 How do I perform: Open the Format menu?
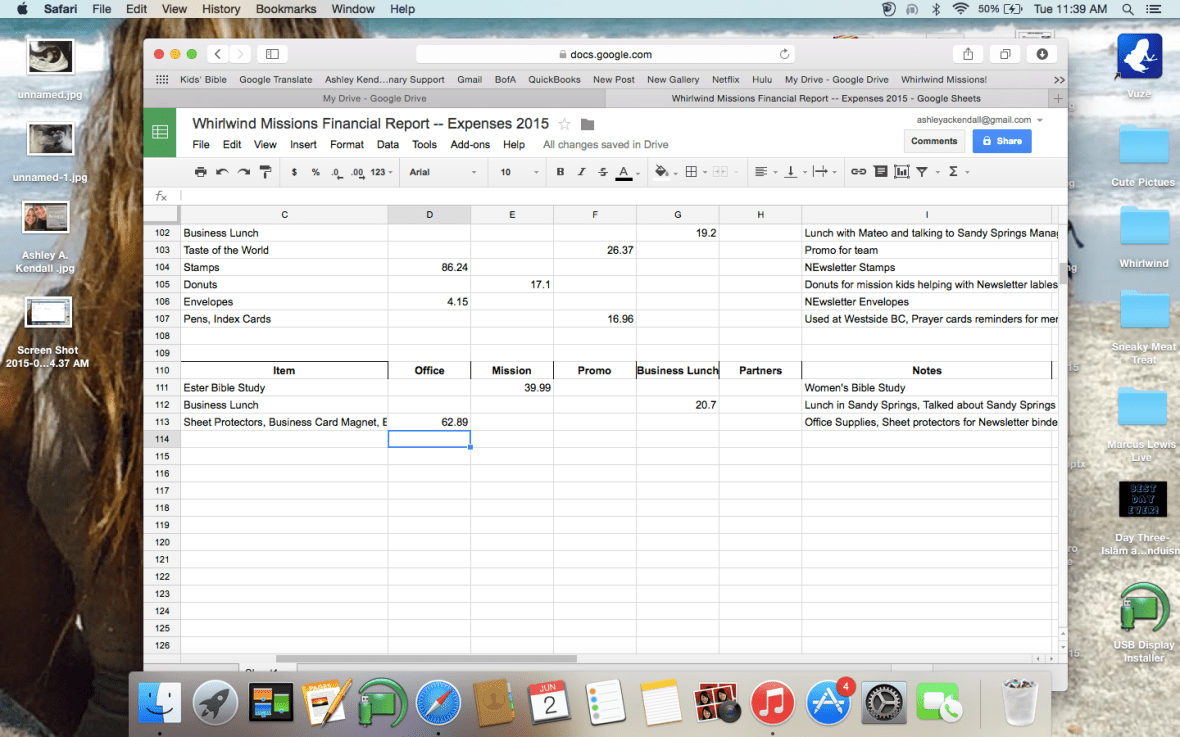click(347, 144)
